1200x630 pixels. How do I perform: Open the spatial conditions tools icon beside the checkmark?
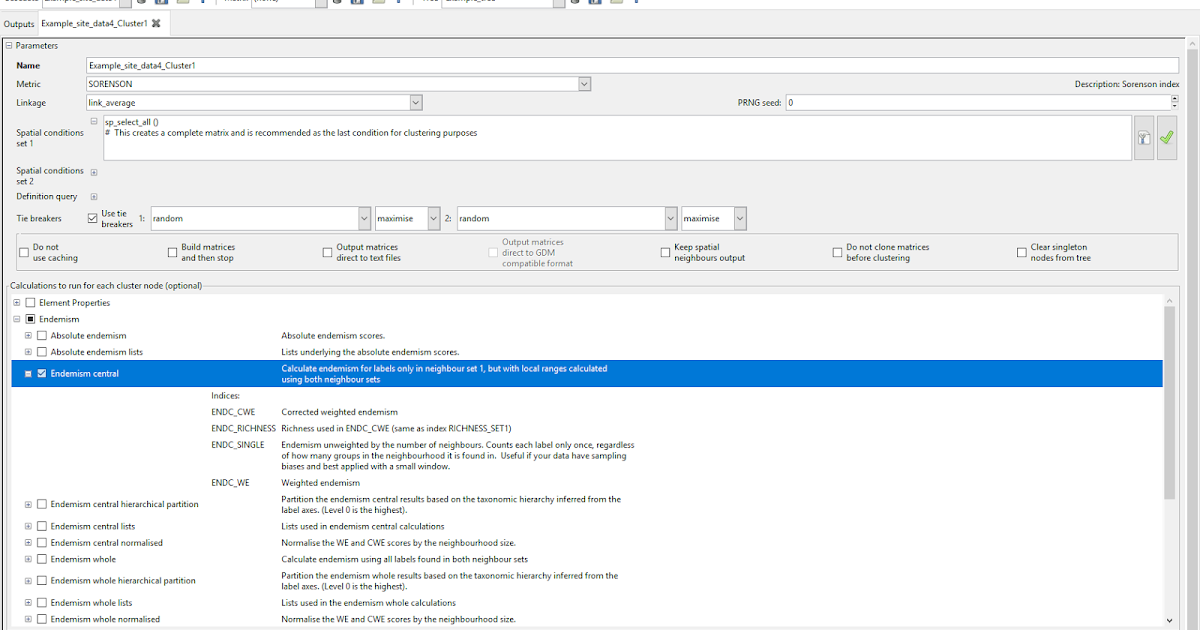click(1143, 137)
